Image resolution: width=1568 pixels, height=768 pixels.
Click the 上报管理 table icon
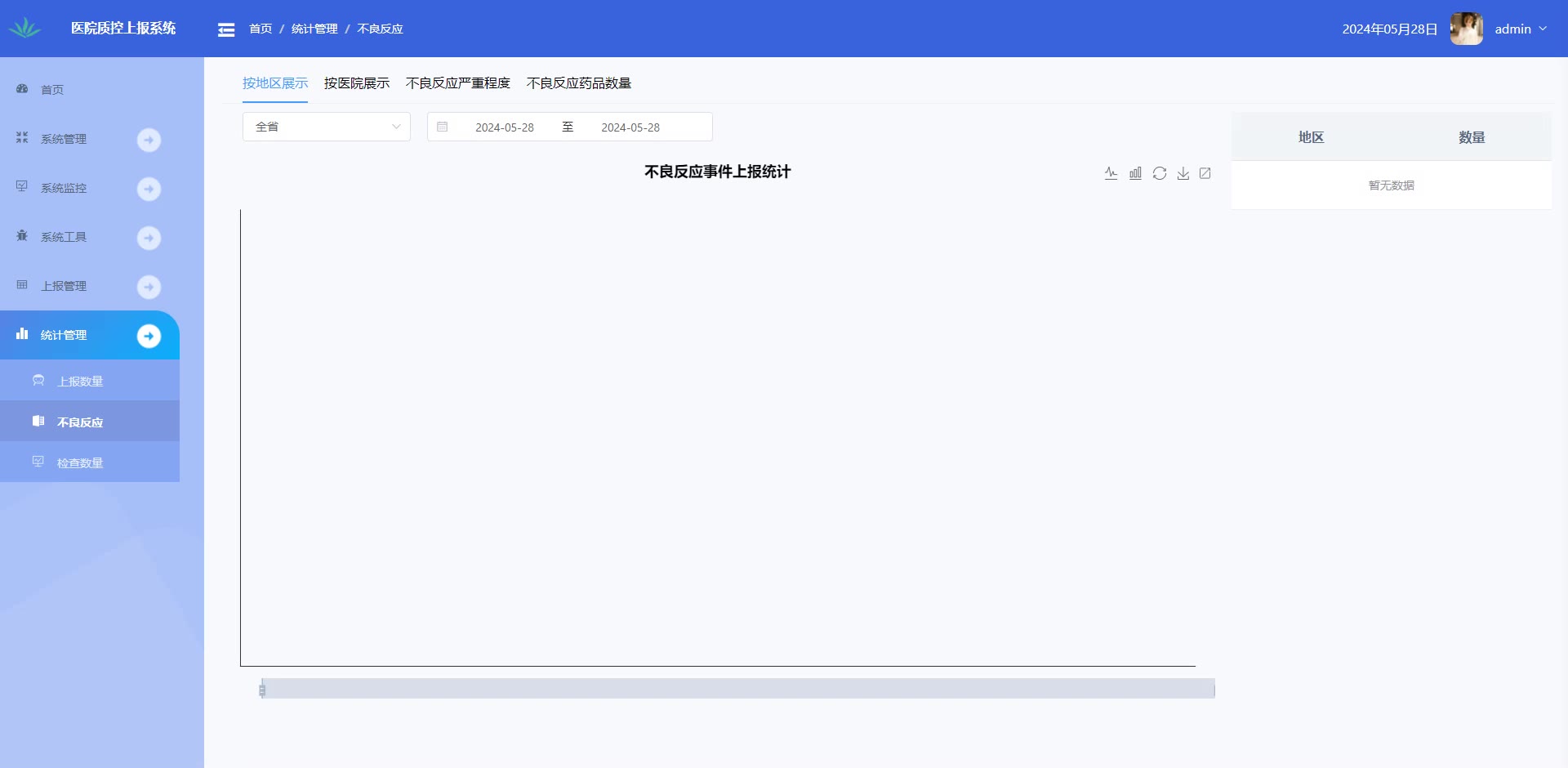(22, 284)
